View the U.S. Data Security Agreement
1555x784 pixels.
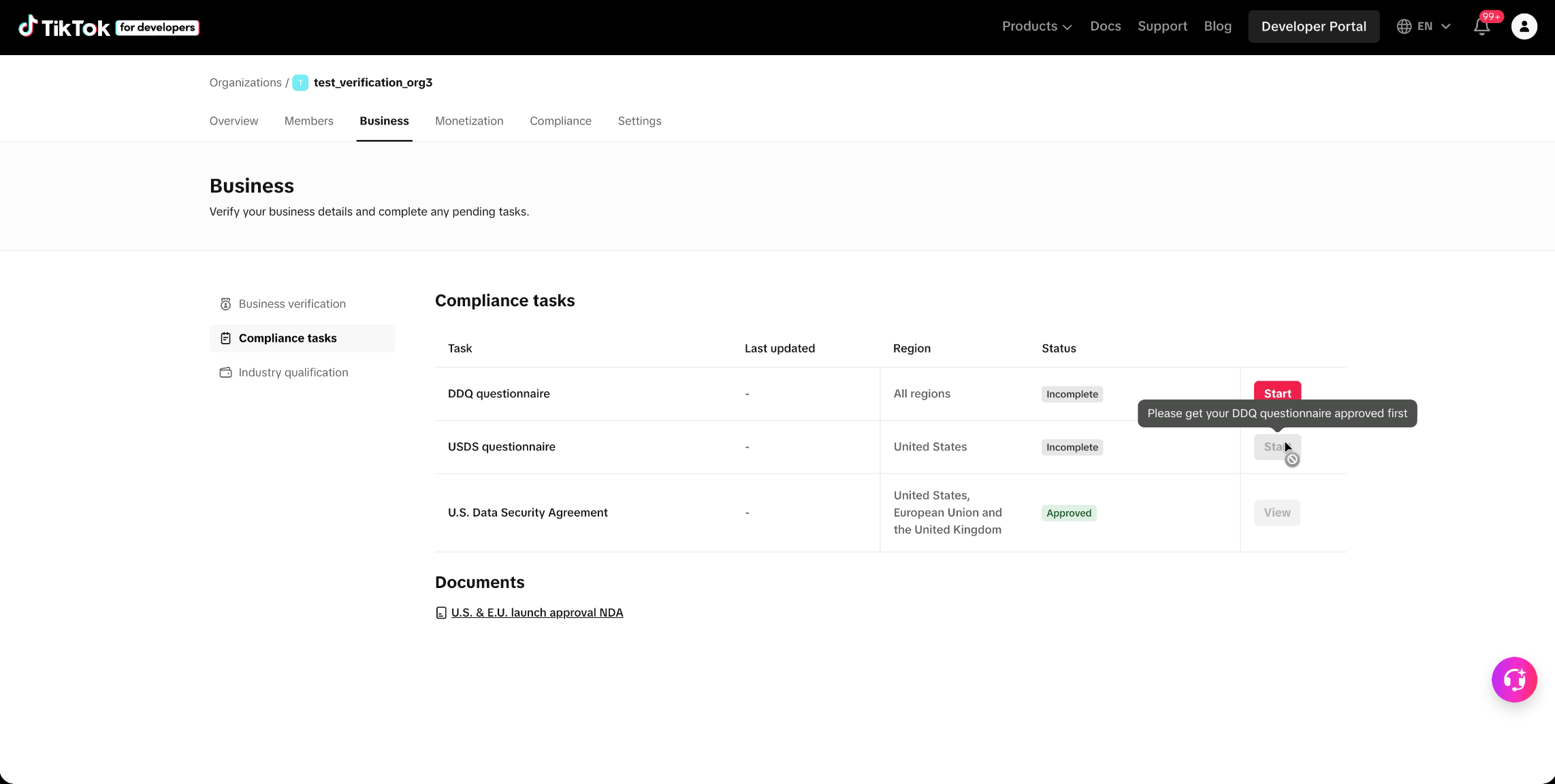click(1277, 512)
